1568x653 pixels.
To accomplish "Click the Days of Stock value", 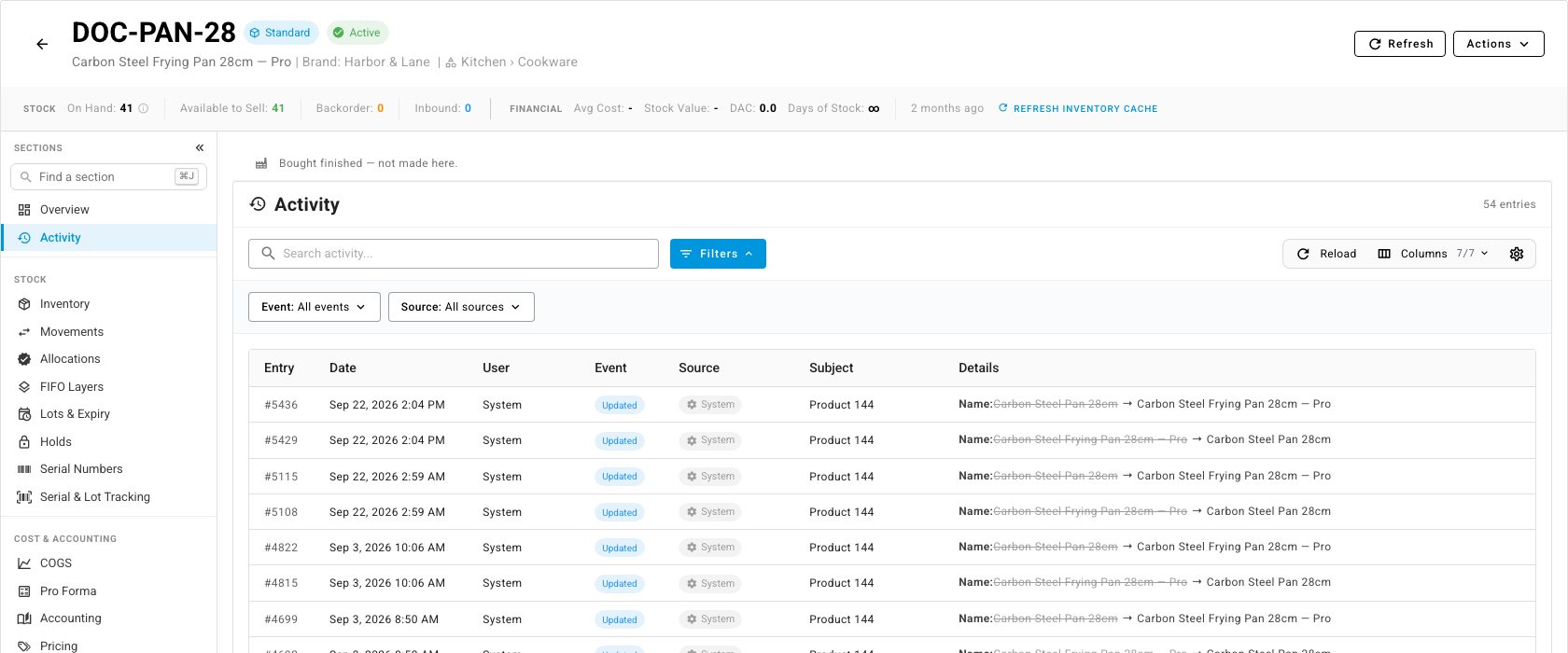I will 874,108.
